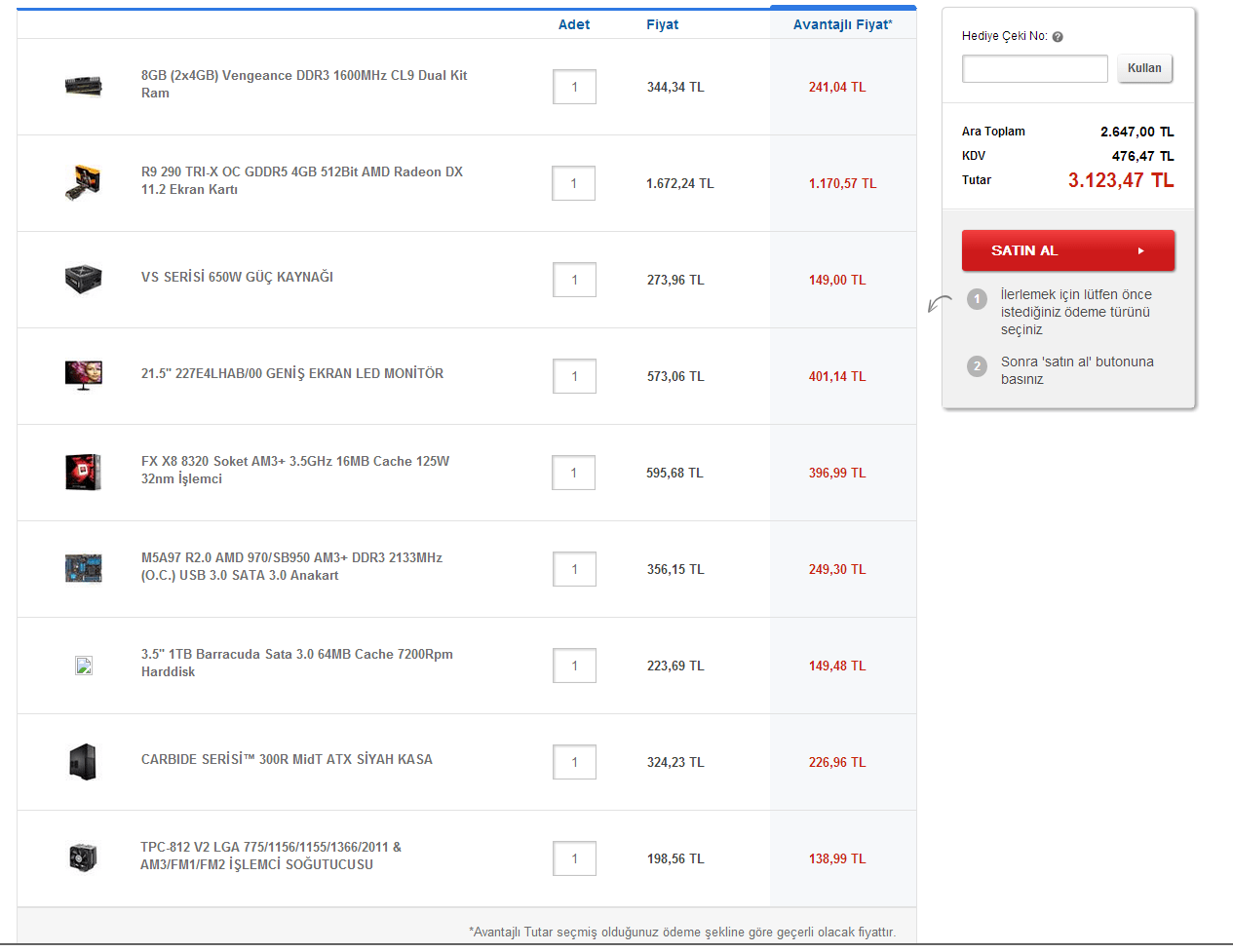Click the 21.5" LED monitor thumbnail
The image size is (1233, 952).
[84, 375]
